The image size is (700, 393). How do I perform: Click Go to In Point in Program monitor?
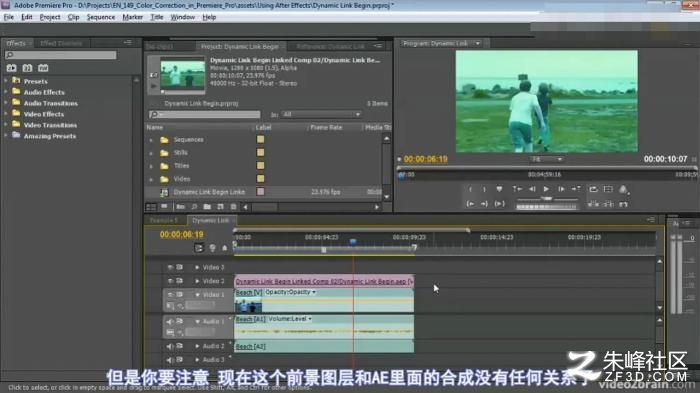coord(470,204)
